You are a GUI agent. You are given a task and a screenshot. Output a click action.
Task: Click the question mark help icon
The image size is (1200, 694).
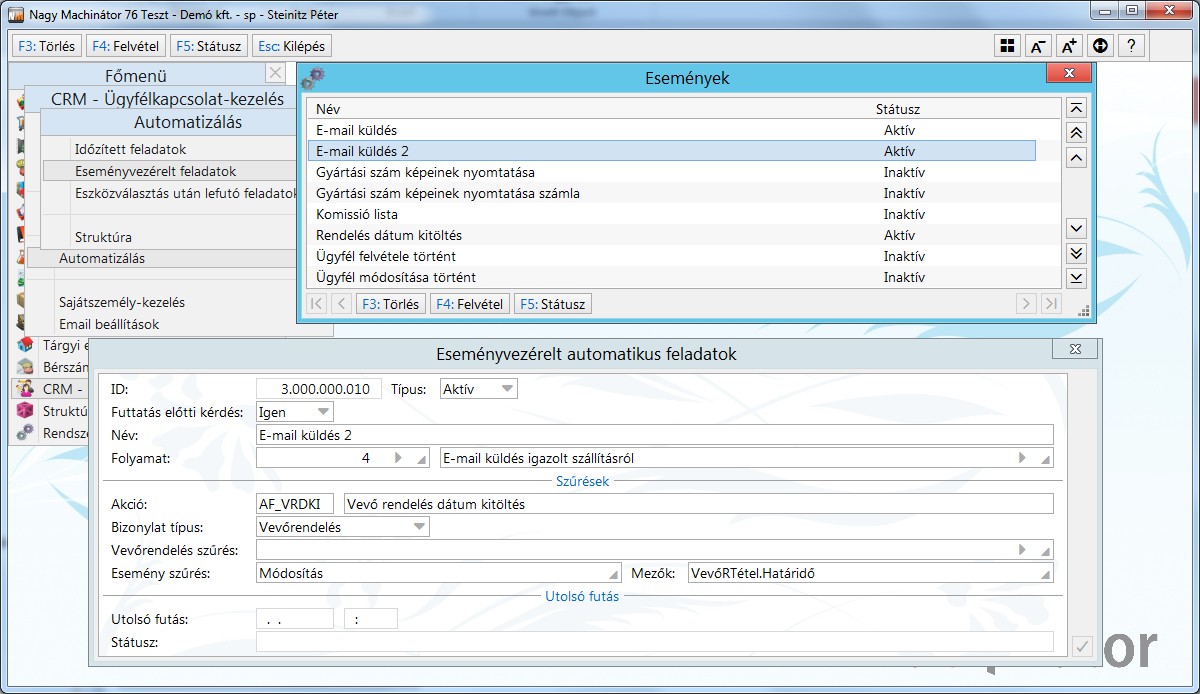point(1130,46)
